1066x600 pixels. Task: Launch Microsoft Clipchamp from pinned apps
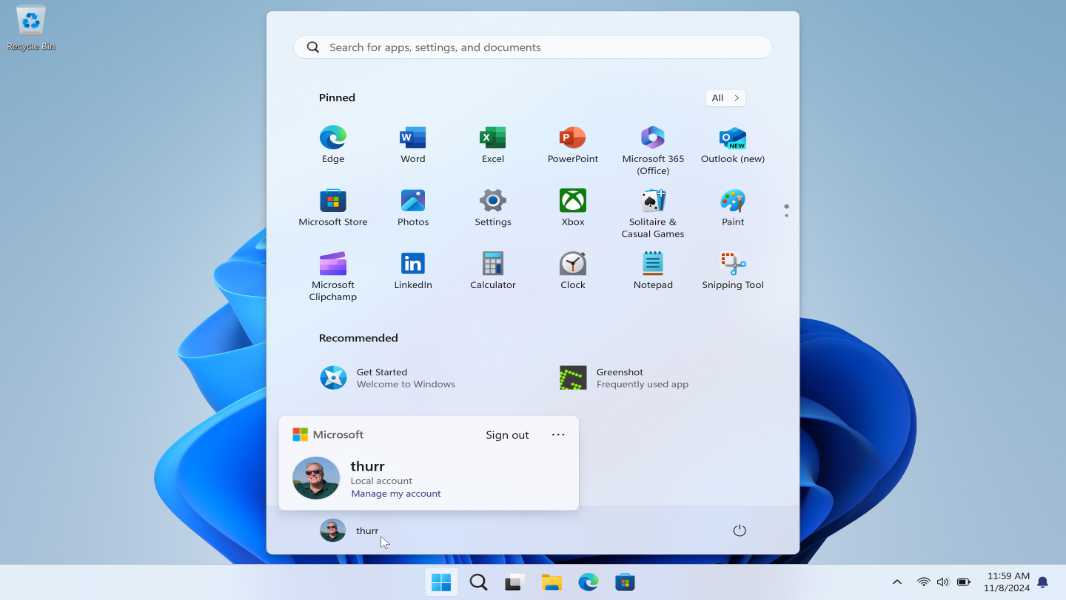tap(332, 277)
